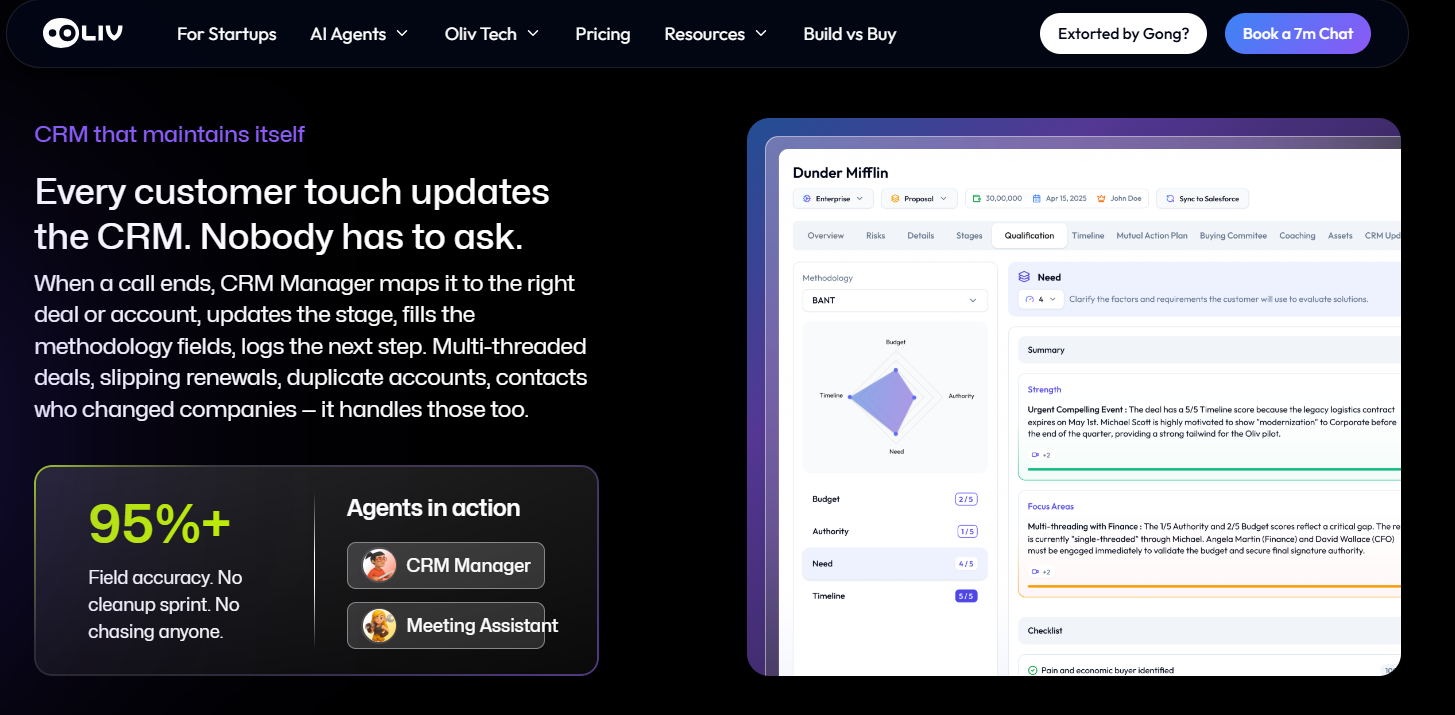Switch to the Timeline tab in deal tabs
Viewport: 1455px width, 715px height.
pos(1088,236)
